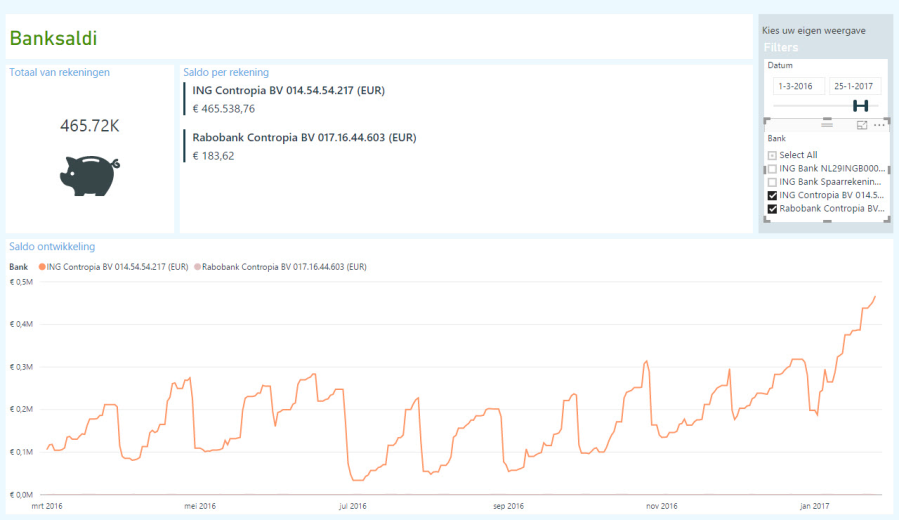This screenshot has width=900, height=520.
Task: Grab the drag handle atop Bank slicer
Action: point(826,124)
